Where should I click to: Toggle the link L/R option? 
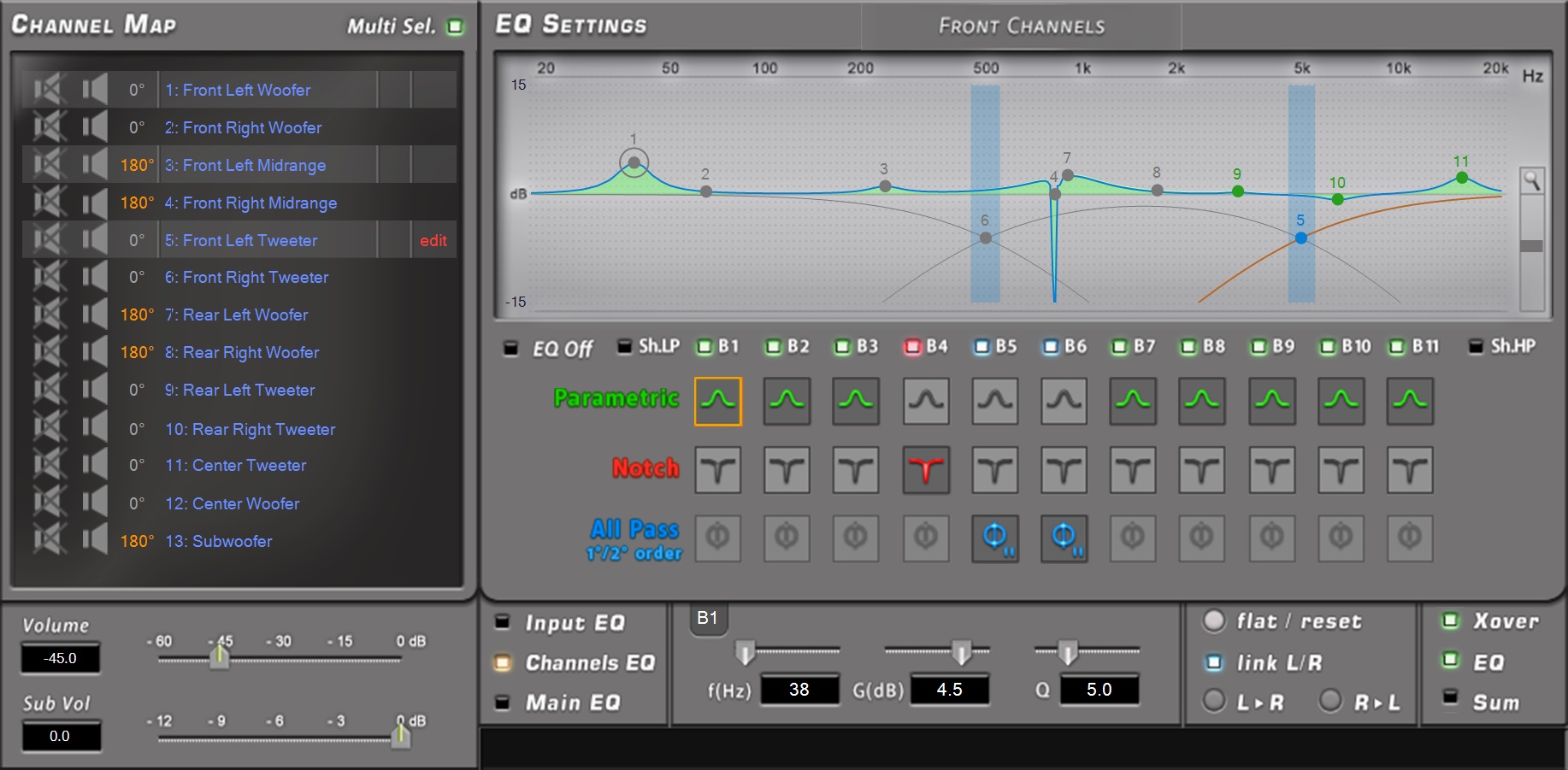click(x=1214, y=662)
